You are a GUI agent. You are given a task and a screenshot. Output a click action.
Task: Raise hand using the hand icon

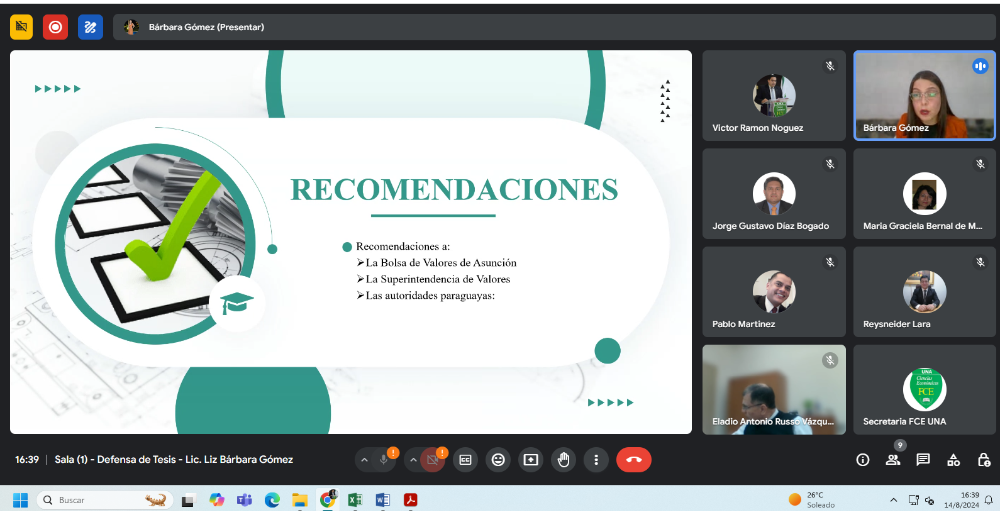[x=563, y=459]
